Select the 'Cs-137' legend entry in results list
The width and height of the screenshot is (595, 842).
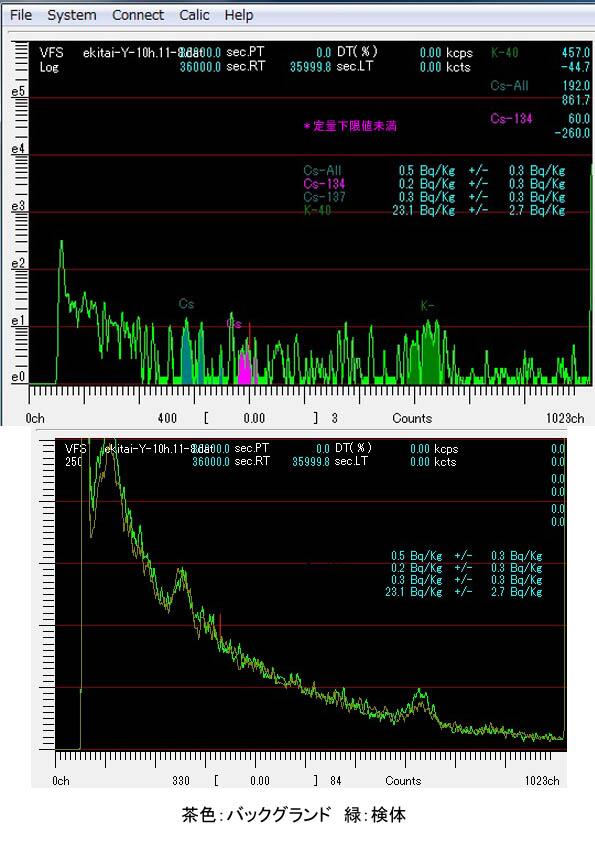pyautogui.click(x=324, y=197)
